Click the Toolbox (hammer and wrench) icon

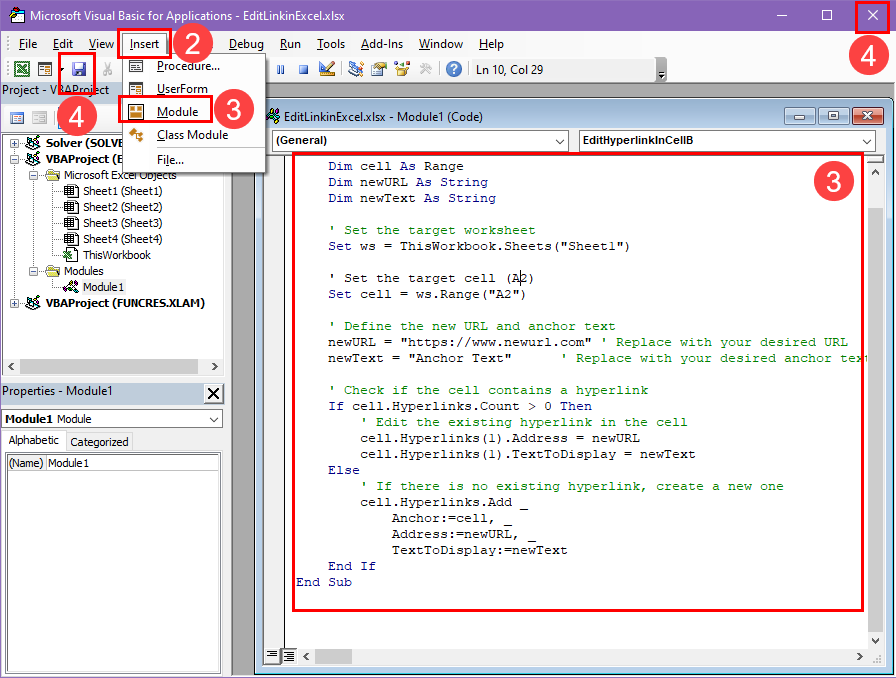click(x=425, y=69)
